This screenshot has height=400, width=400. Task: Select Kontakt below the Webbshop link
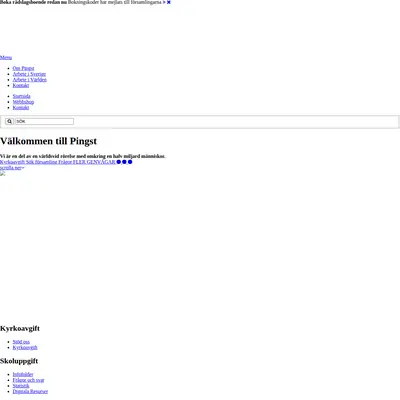[21, 107]
